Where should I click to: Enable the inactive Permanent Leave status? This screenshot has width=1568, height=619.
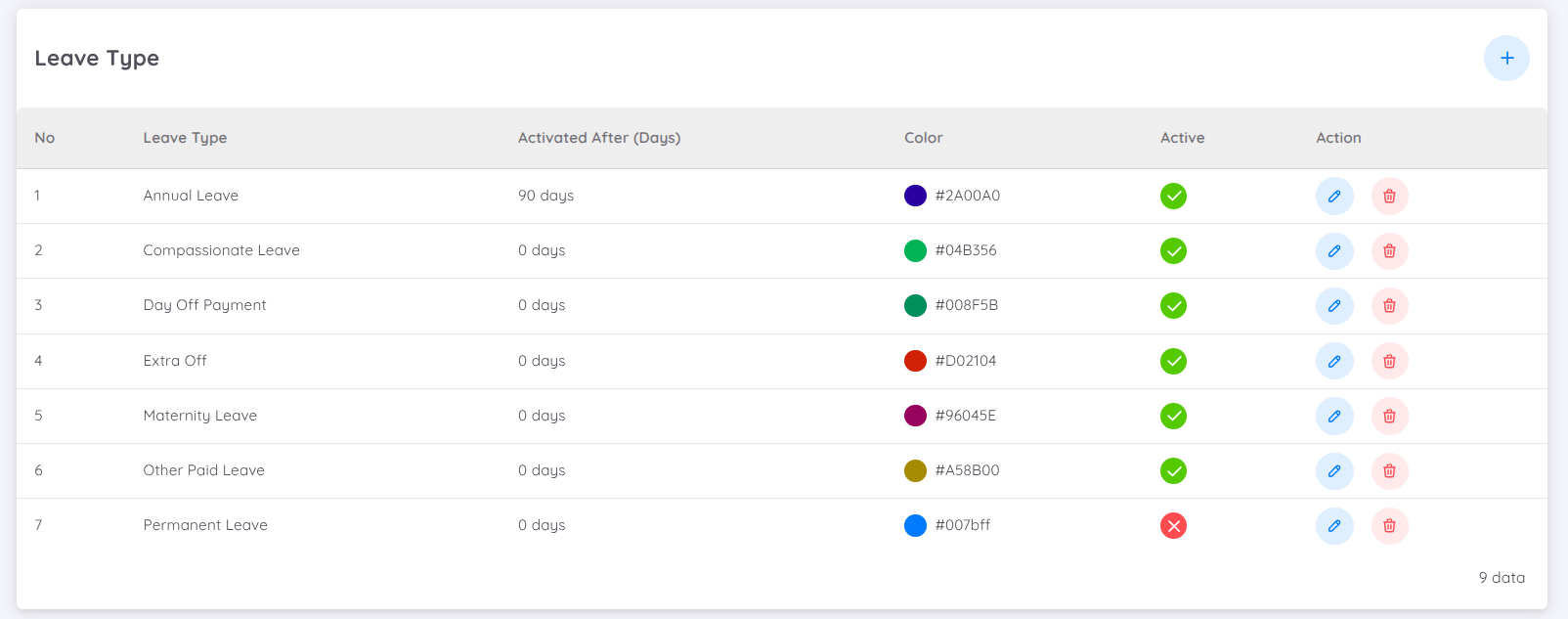pyautogui.click(x=1173, y=526)
